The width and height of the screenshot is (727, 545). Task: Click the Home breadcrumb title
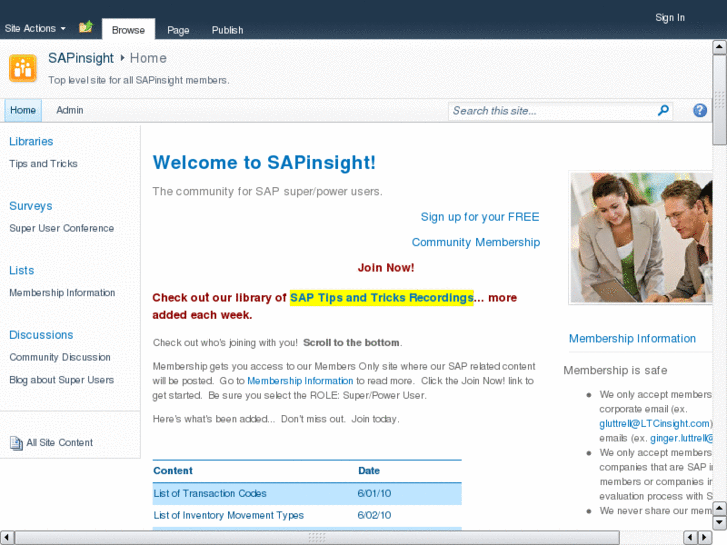tap(148, 58)
